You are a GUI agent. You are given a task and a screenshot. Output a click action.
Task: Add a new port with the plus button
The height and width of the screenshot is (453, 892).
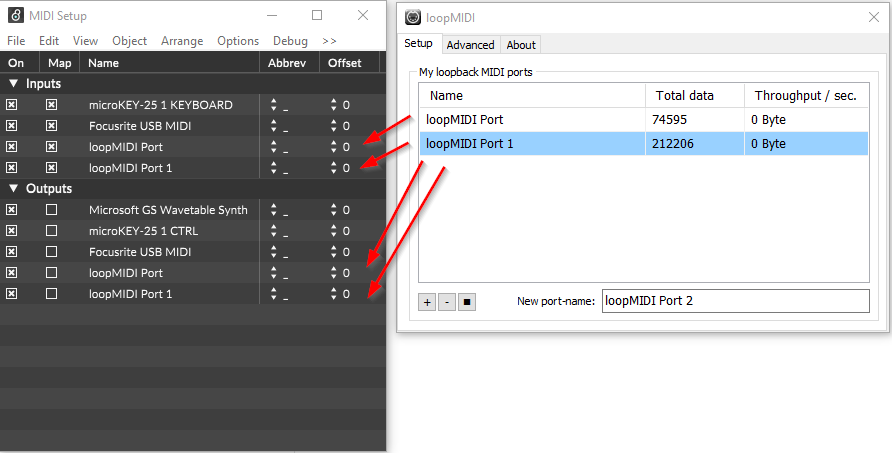427,302
